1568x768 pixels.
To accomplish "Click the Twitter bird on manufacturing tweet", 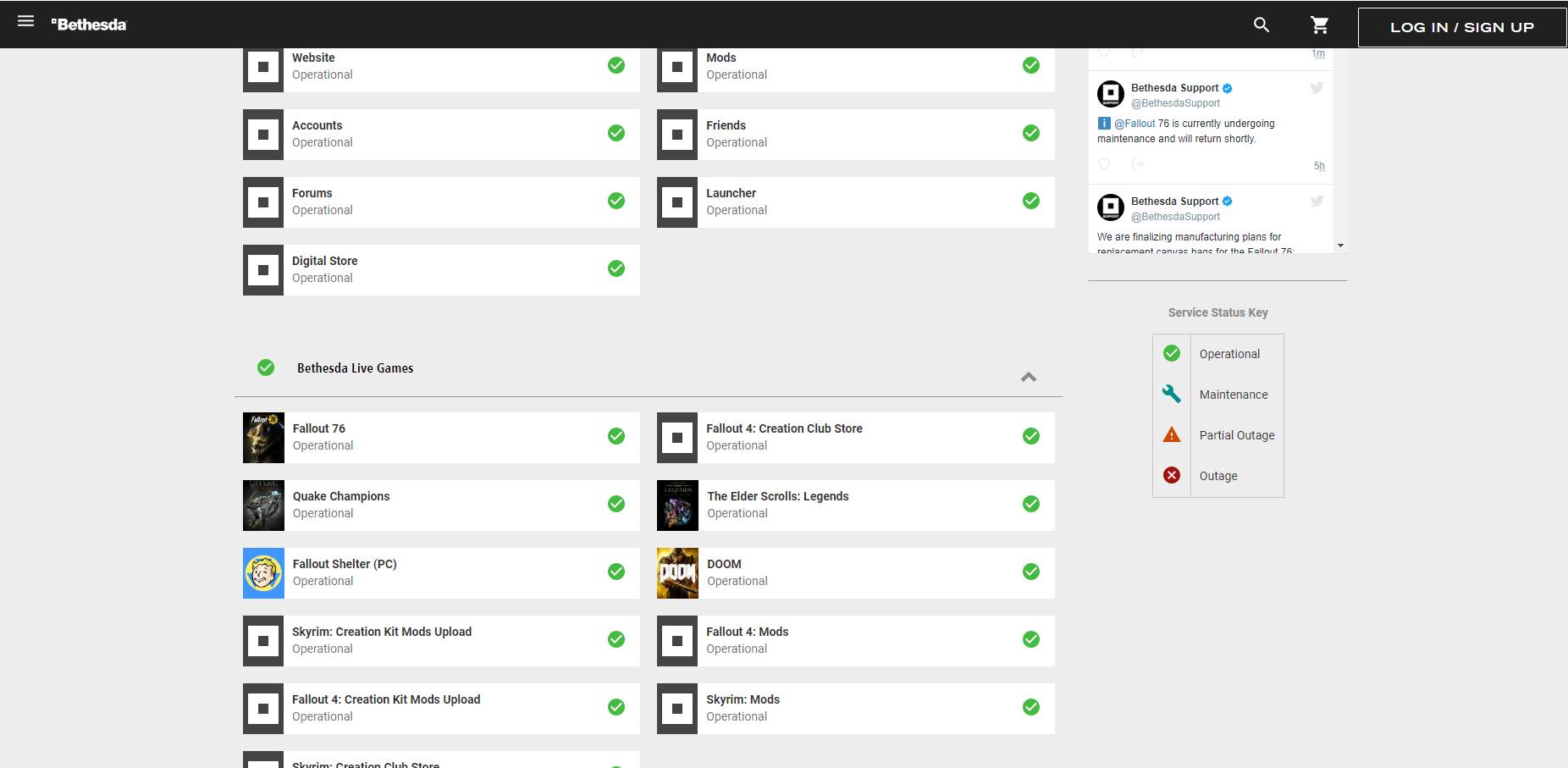I will (x=1317, y=201).
